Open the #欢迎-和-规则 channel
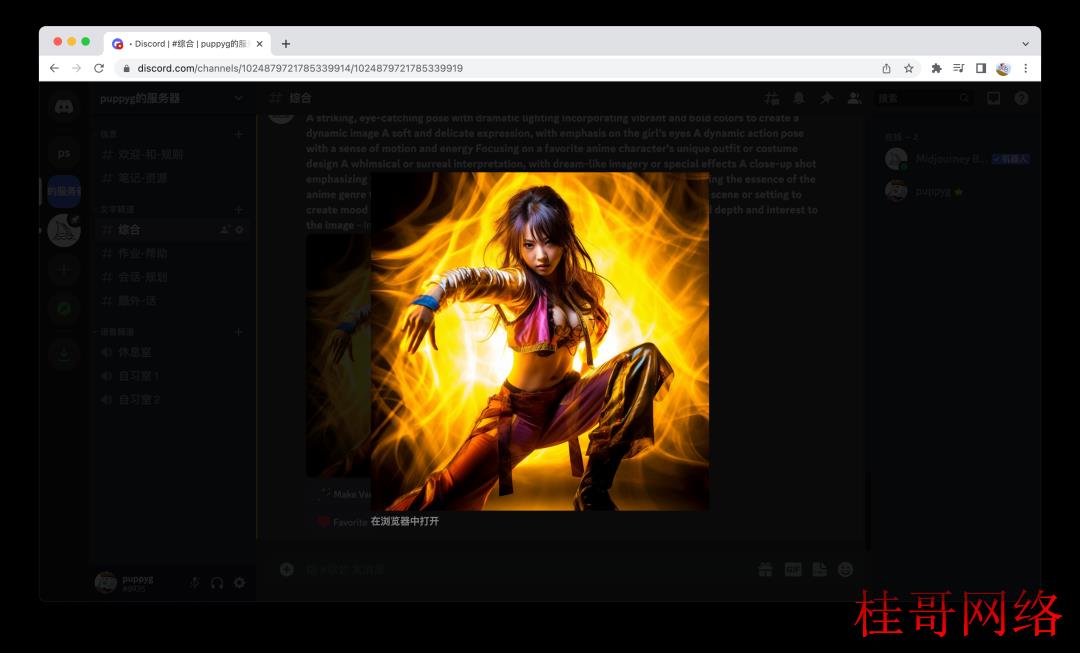This screenshot has width=1080, height=653. pyautogui.click(x=172, y=154)
